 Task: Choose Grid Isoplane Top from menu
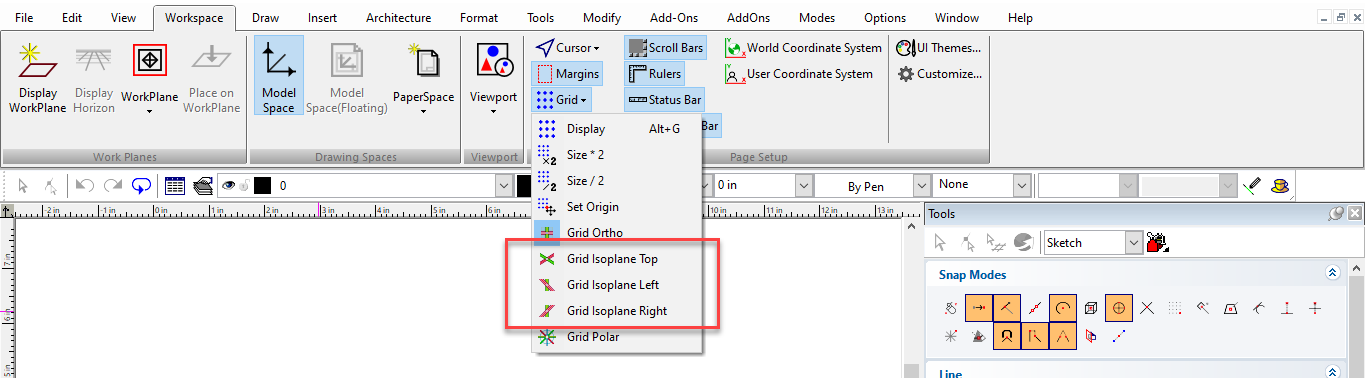611,259
